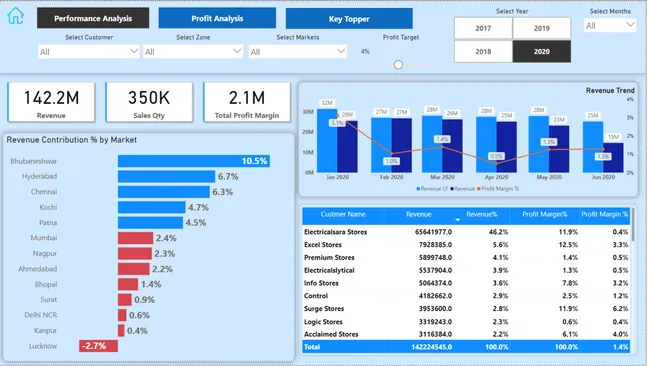This screenshot has height=366, width=650.
Task: Select the Lucknow -2.7% bar
Action: [x=98, y=346]
